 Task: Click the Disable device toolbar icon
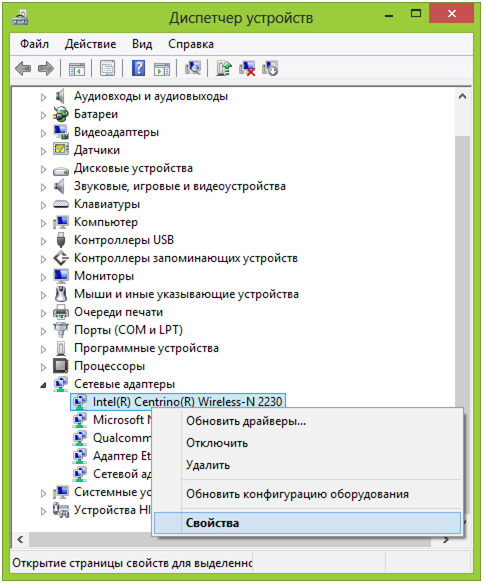270,69
